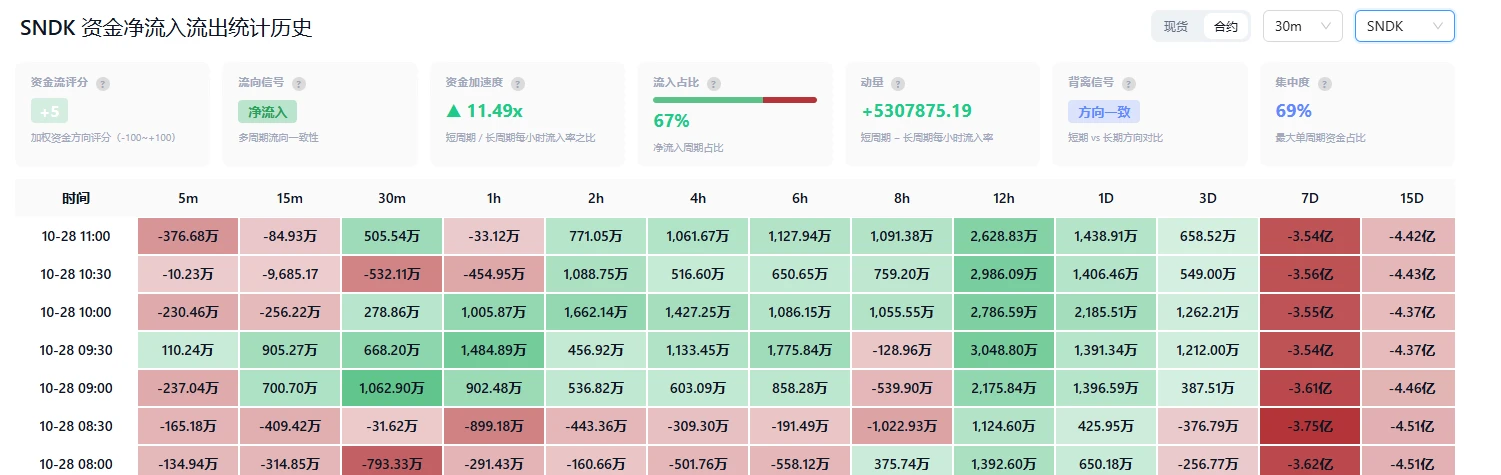Click cell -793.33万 in 30m column

click(x=392, y=463)
